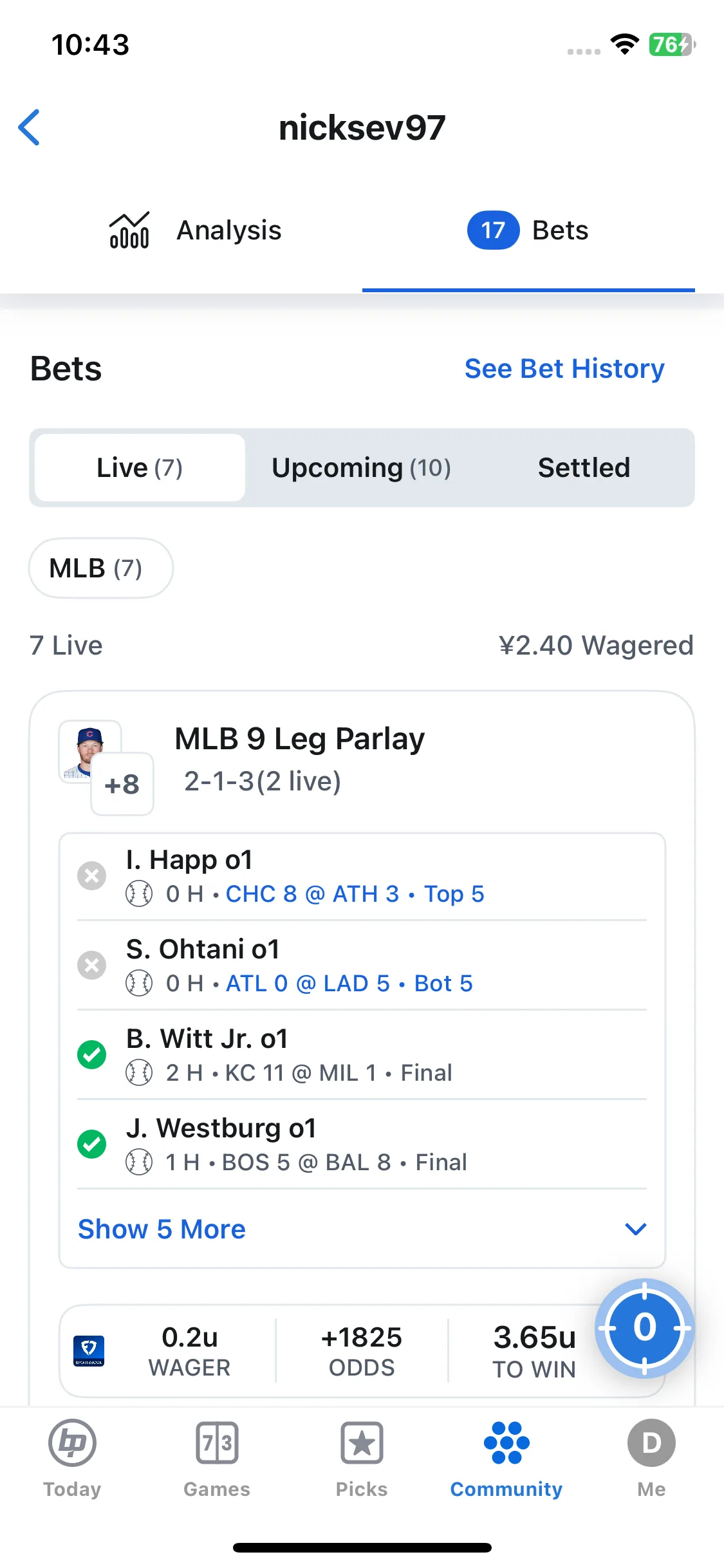Switch to the Settled segment
The image size is (724, 1568).
[584, 468]
